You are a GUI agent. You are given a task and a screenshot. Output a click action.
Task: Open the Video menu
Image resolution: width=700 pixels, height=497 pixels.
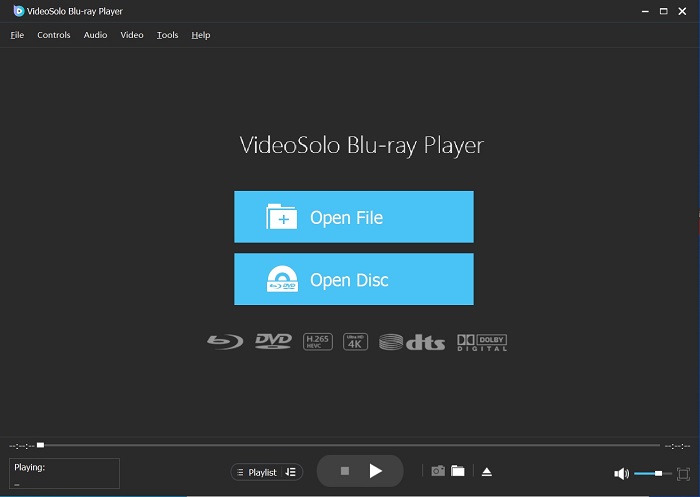click(132, 35)
